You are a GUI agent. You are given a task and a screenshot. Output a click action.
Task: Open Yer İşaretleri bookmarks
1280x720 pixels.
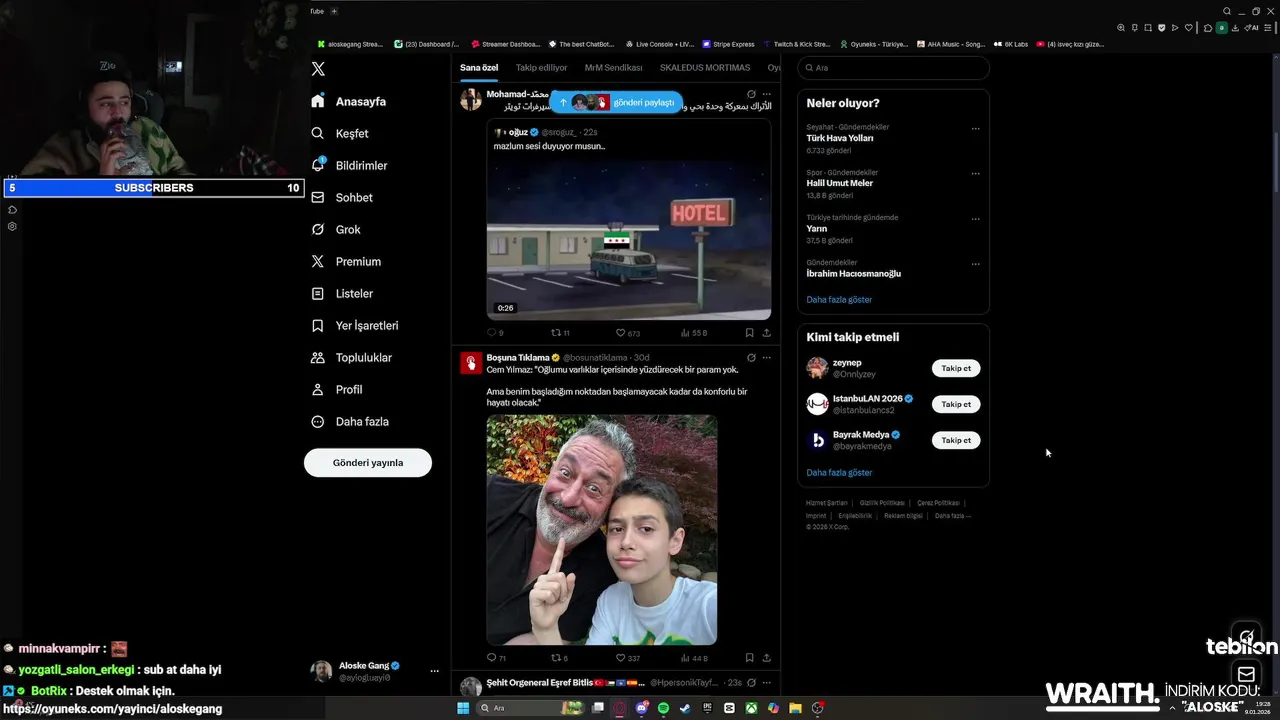(x=355, y=325)
